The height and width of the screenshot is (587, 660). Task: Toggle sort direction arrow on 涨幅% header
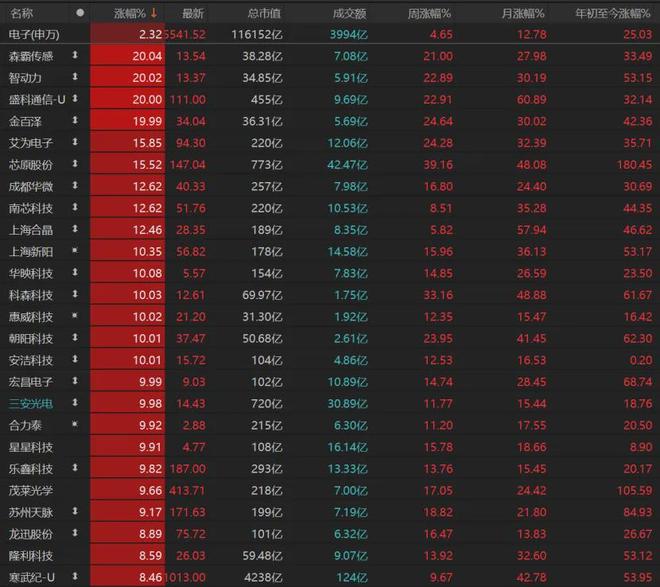click(154, 13)
